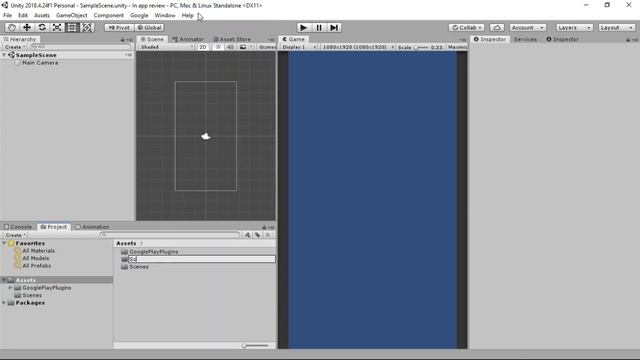Open the 1080x1920 resolution dropdown

point(358,47)
